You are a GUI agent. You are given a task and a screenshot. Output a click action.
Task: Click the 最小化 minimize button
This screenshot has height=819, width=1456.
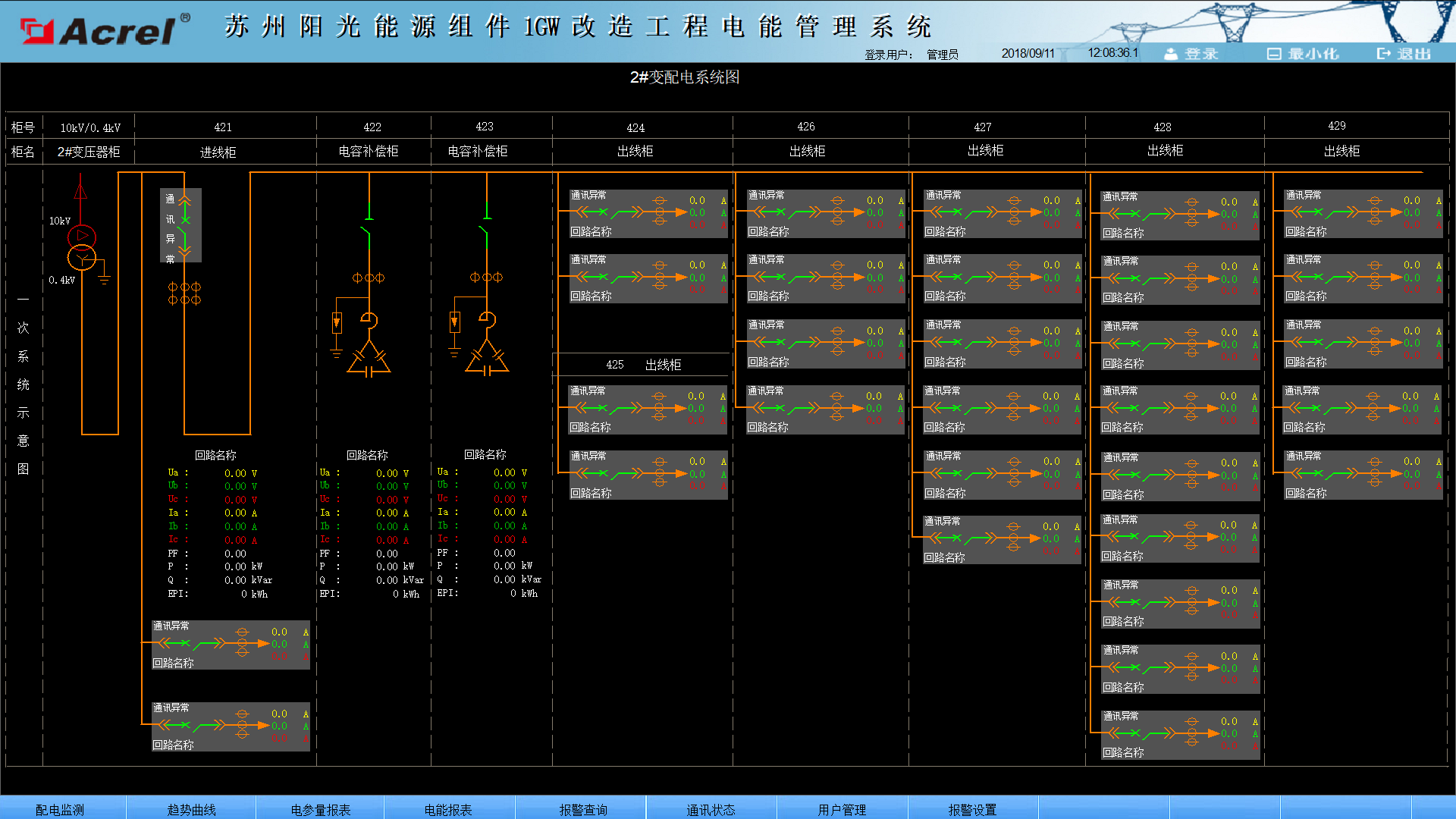(x=1303, y=54)
